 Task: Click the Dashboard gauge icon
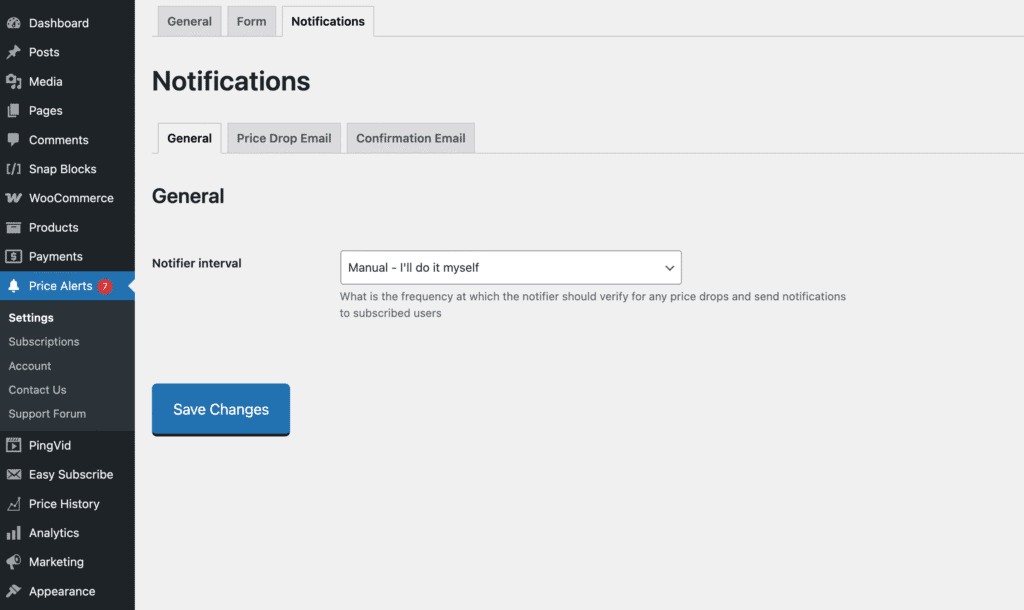pyautogui.click(x=14, y=23)
